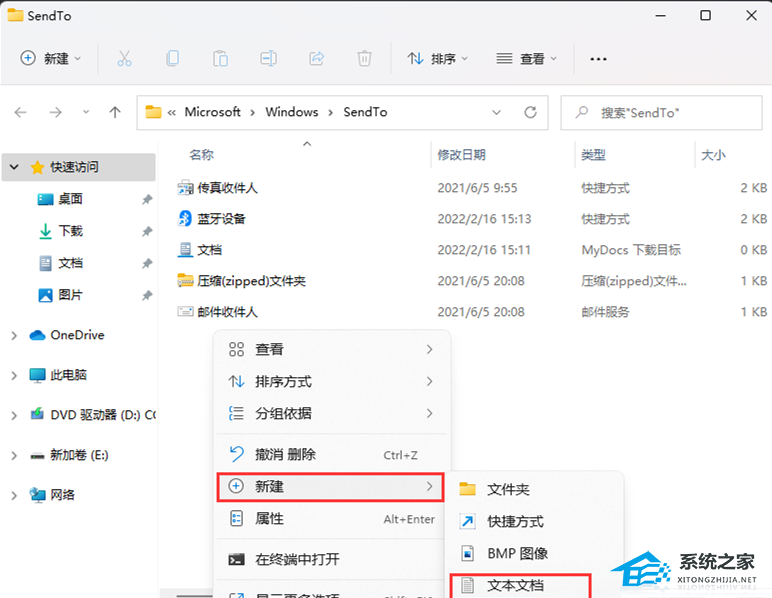Open the 蓝牙设备 shortcut file
This screenshot has height=598, width=772.
click(x=221, y=218)
